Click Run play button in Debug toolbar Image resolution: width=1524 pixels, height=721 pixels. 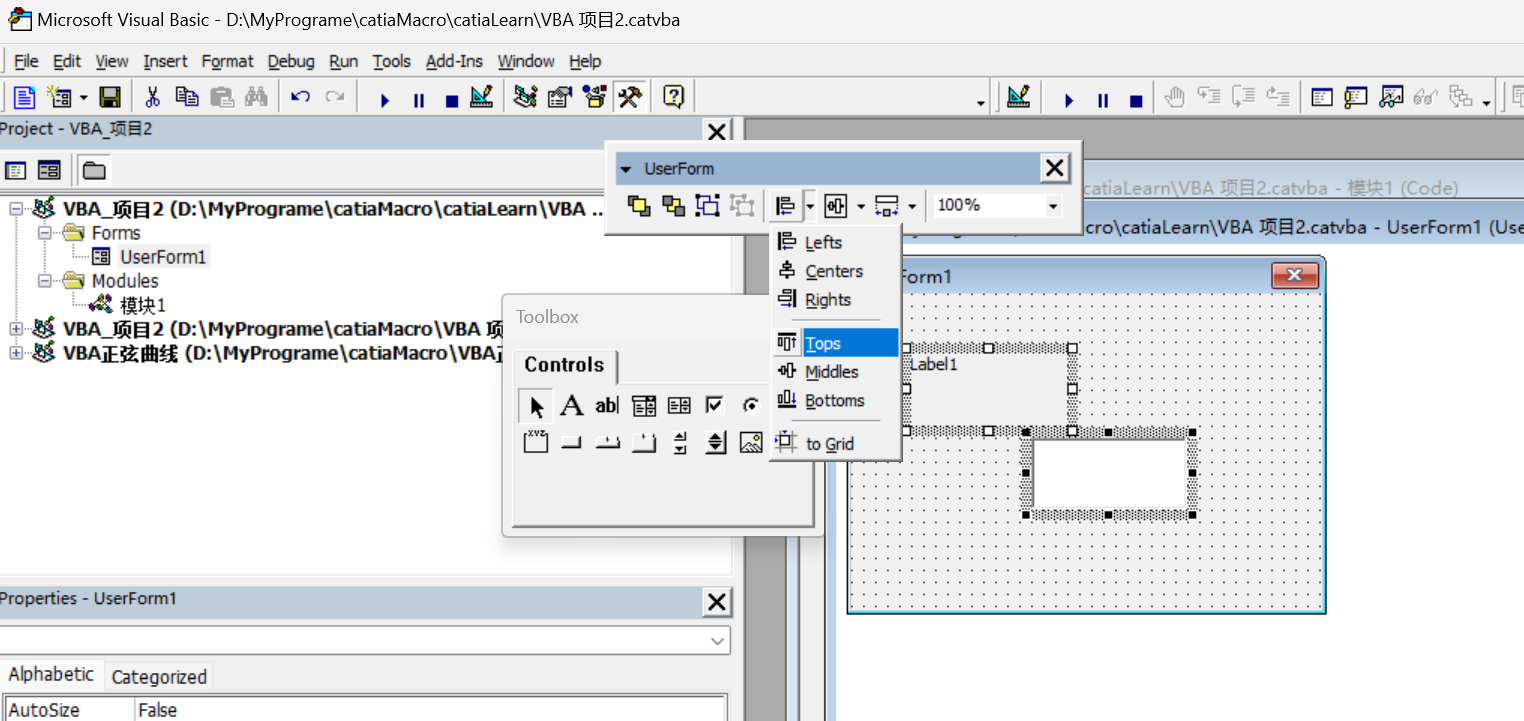tap(1069, 100)
